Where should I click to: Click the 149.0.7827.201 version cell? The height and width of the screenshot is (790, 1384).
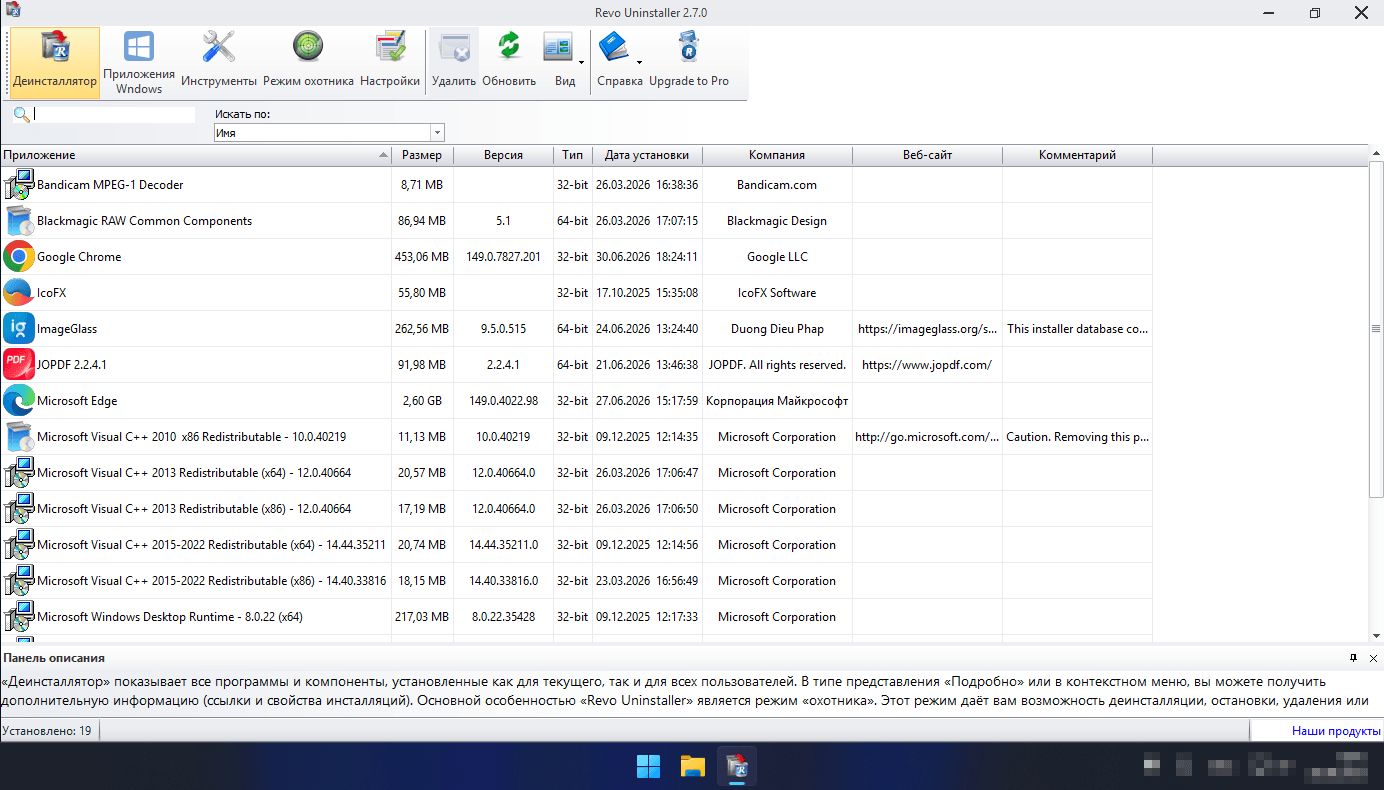pos(503,257)
